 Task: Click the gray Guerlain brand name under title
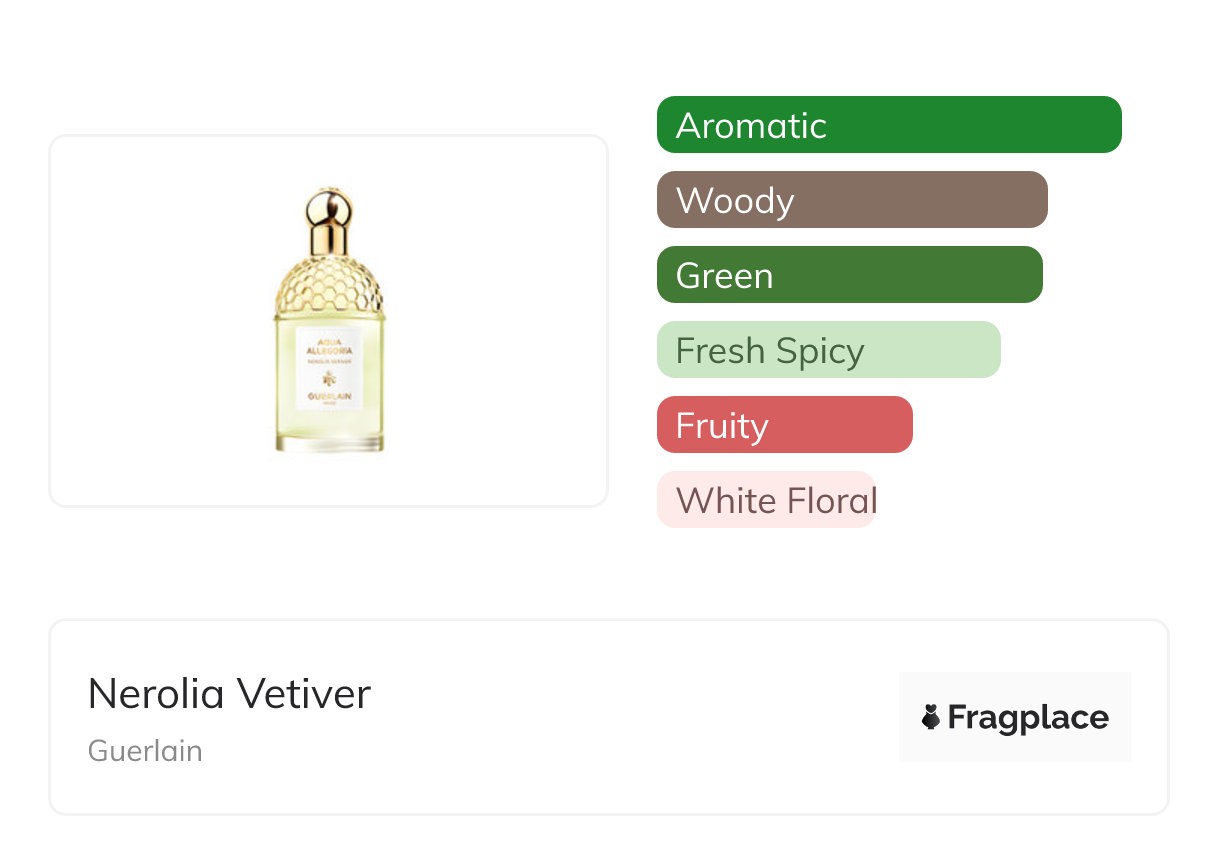pyautogui.click(x=145, y=751)
